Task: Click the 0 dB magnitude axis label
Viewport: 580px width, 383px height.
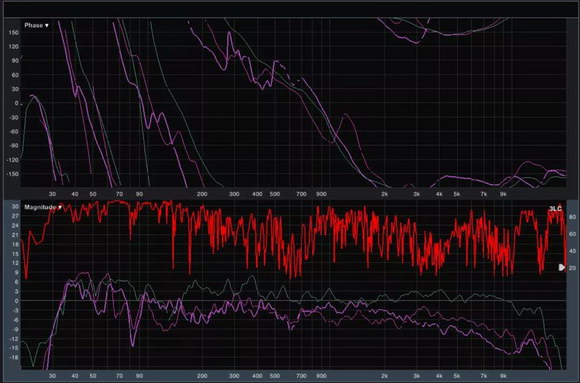Action: tap(16, 301)
